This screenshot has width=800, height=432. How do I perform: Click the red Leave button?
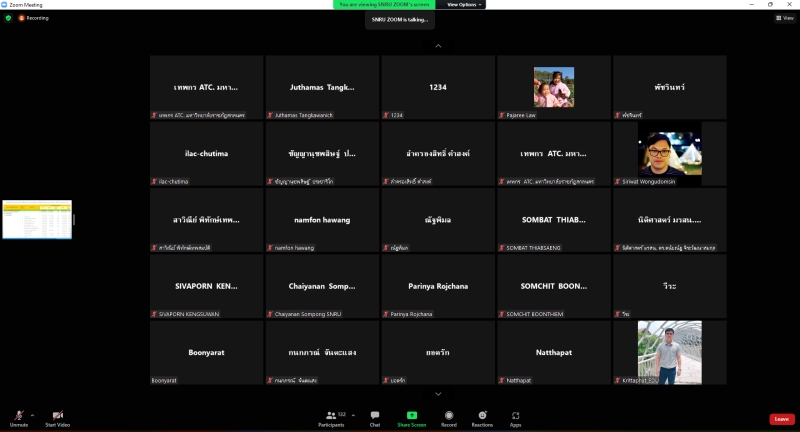782,419
